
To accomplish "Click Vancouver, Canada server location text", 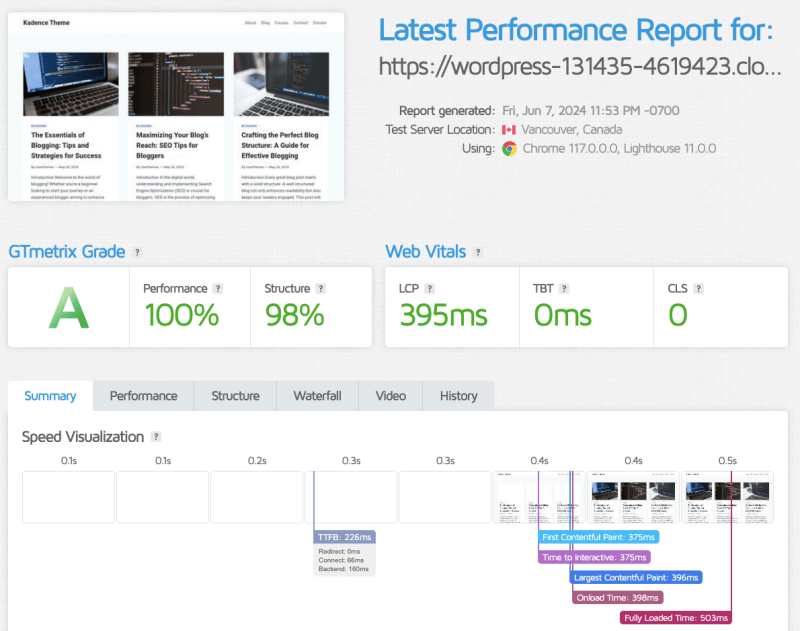I will pos(571,130).
